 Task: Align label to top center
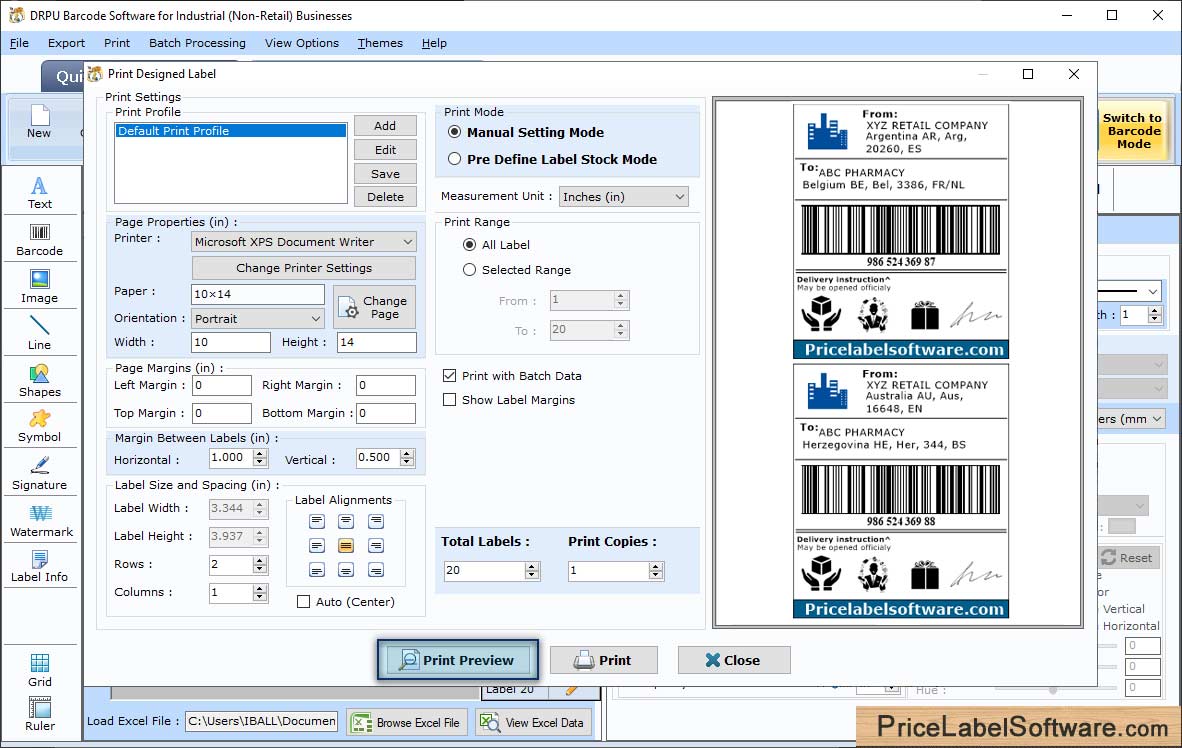(x=346, y=521)
